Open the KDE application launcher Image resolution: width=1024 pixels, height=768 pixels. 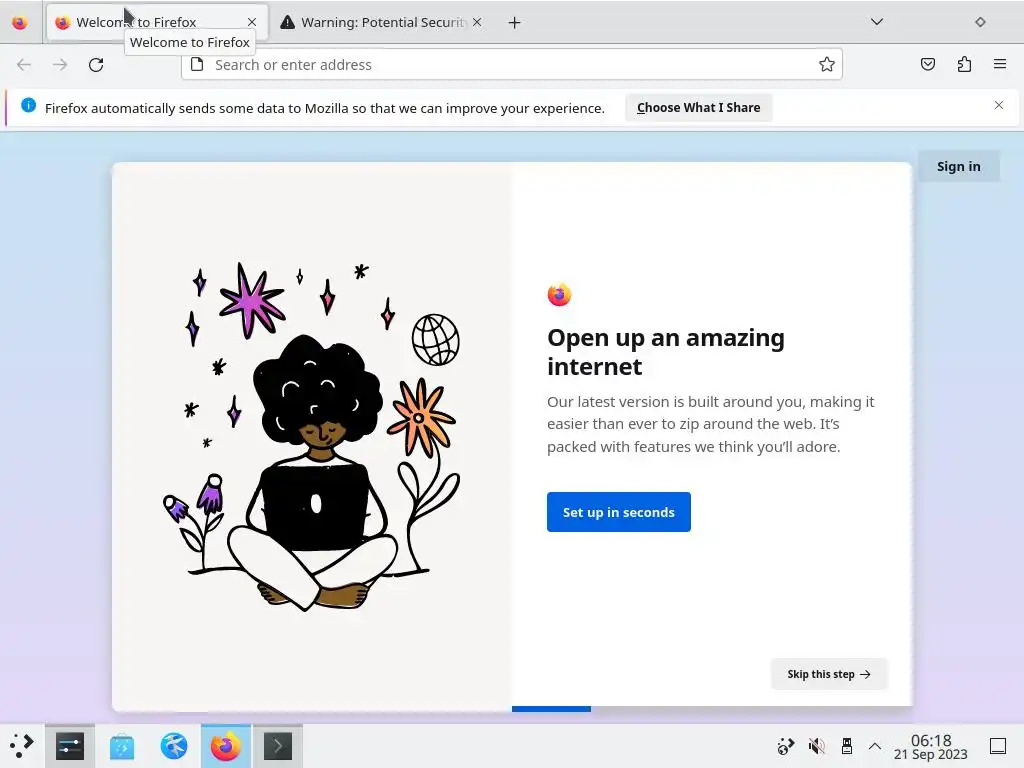(x=22, y=746)
